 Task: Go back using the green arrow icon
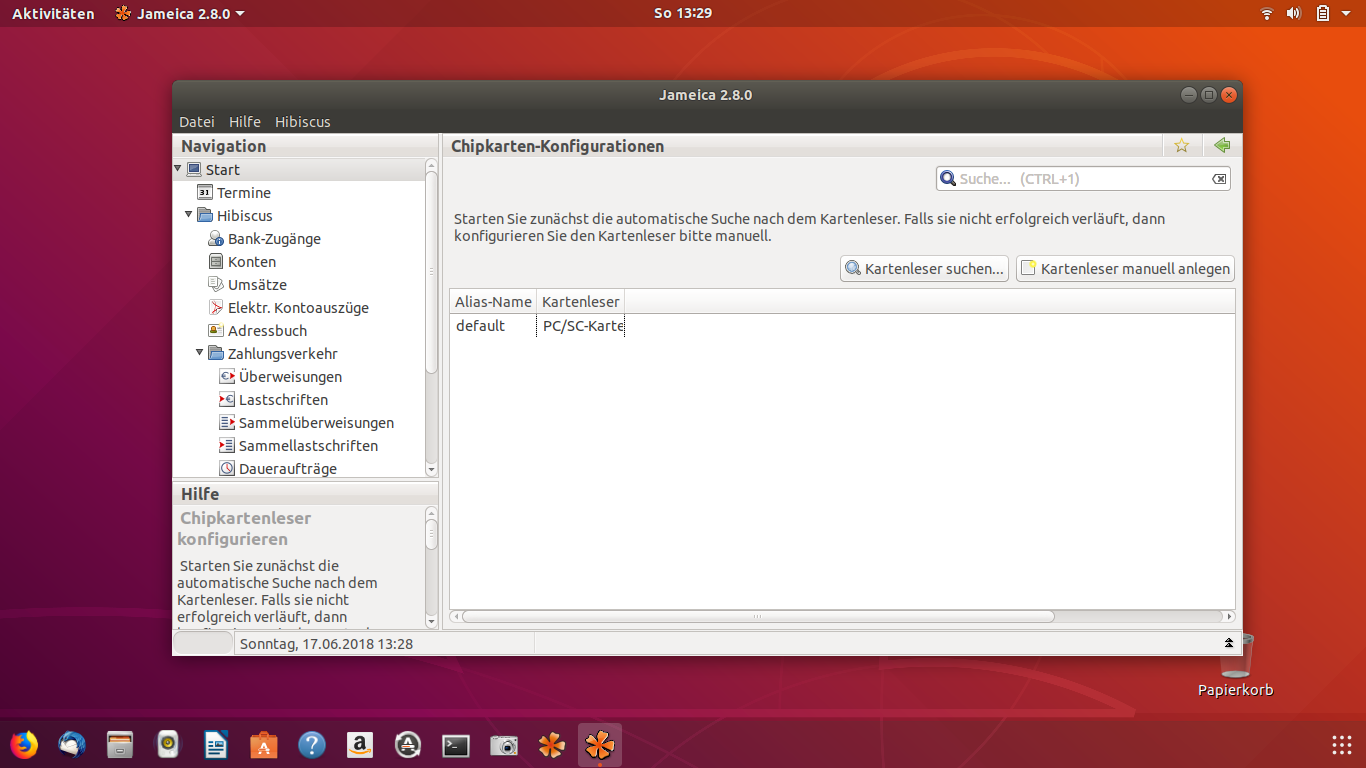click(1222, 145)
